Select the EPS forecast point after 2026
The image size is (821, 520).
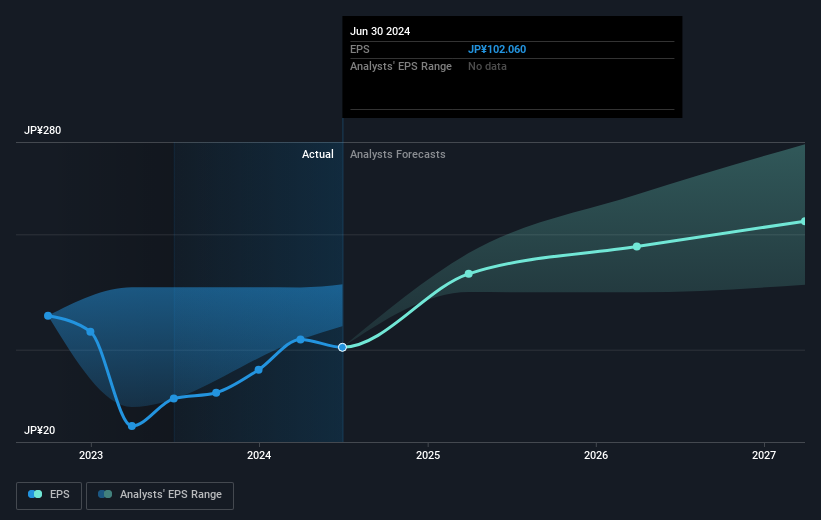click(637, 247)
